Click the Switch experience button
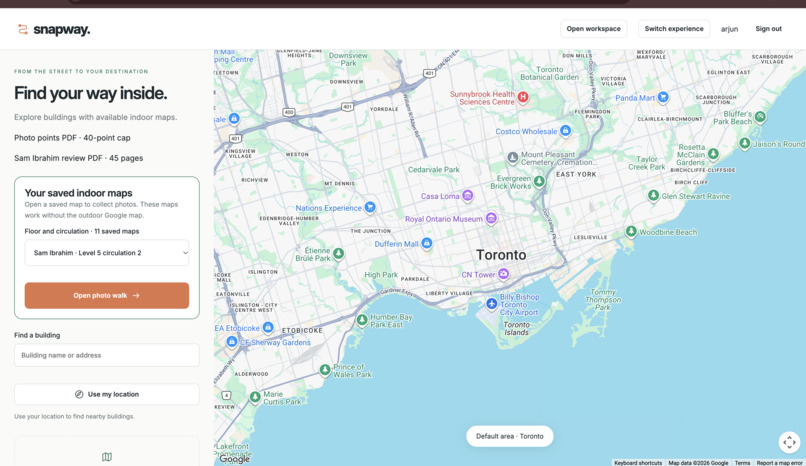 [x=674, y=29]
